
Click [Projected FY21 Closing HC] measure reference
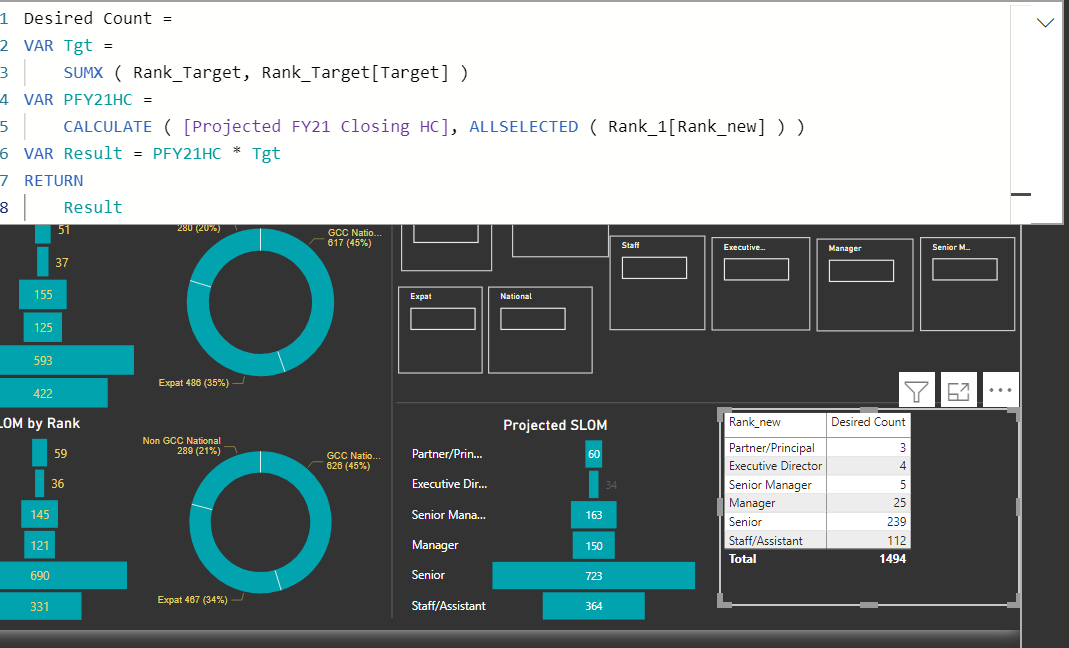316,127
